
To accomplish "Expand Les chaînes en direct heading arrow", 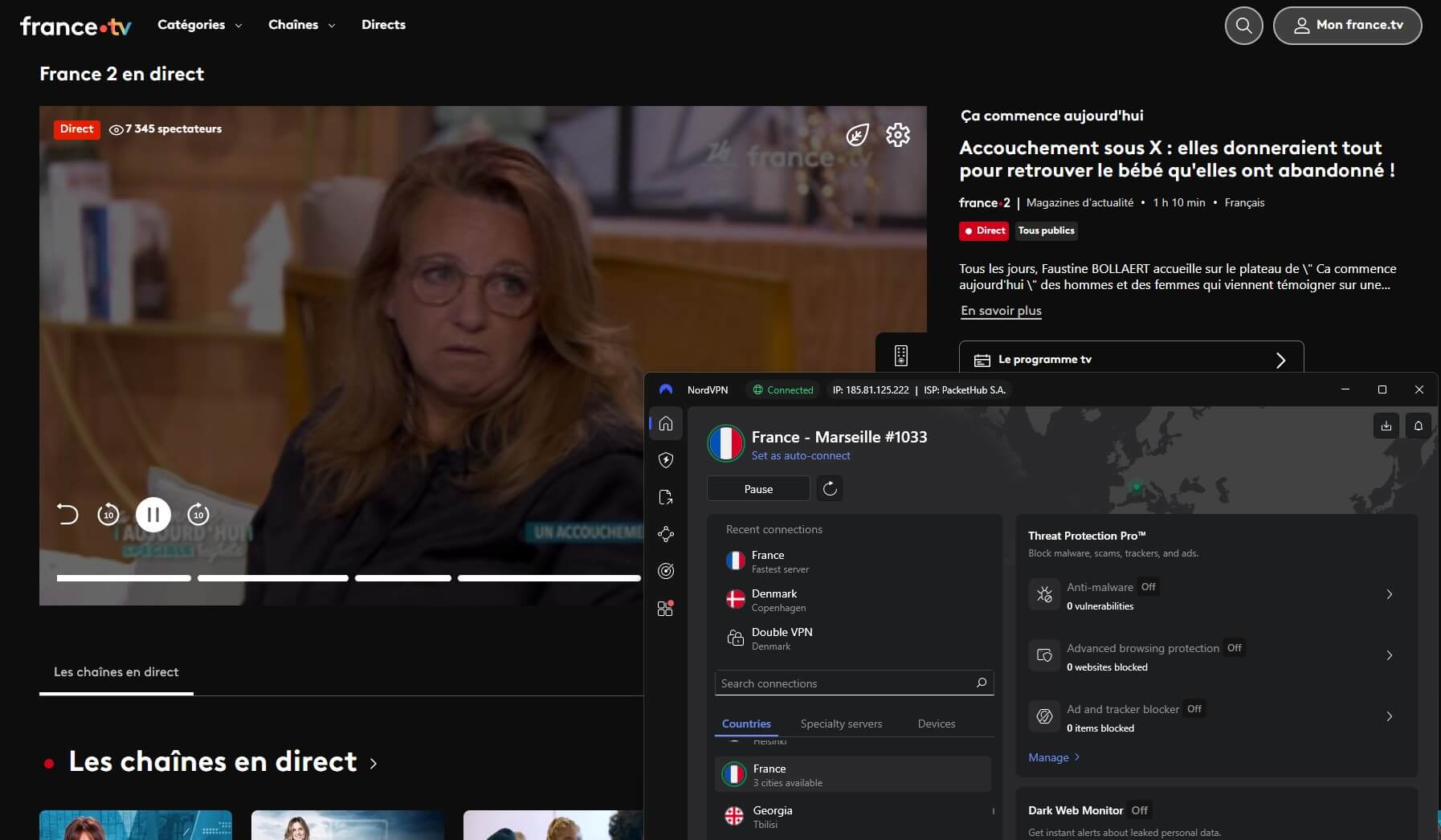I will pos(373,763).
